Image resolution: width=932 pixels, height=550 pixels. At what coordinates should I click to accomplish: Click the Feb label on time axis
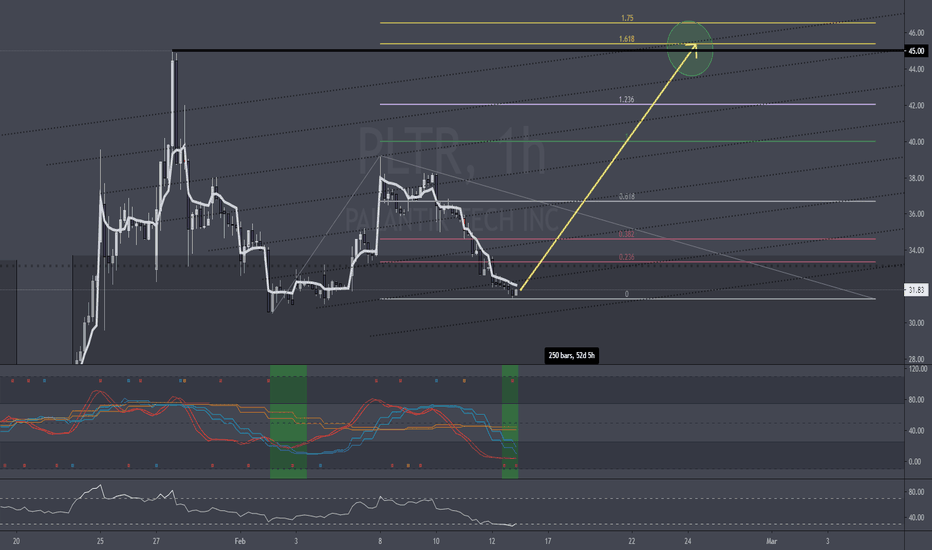pyautogui.click(x=240, y=541)
